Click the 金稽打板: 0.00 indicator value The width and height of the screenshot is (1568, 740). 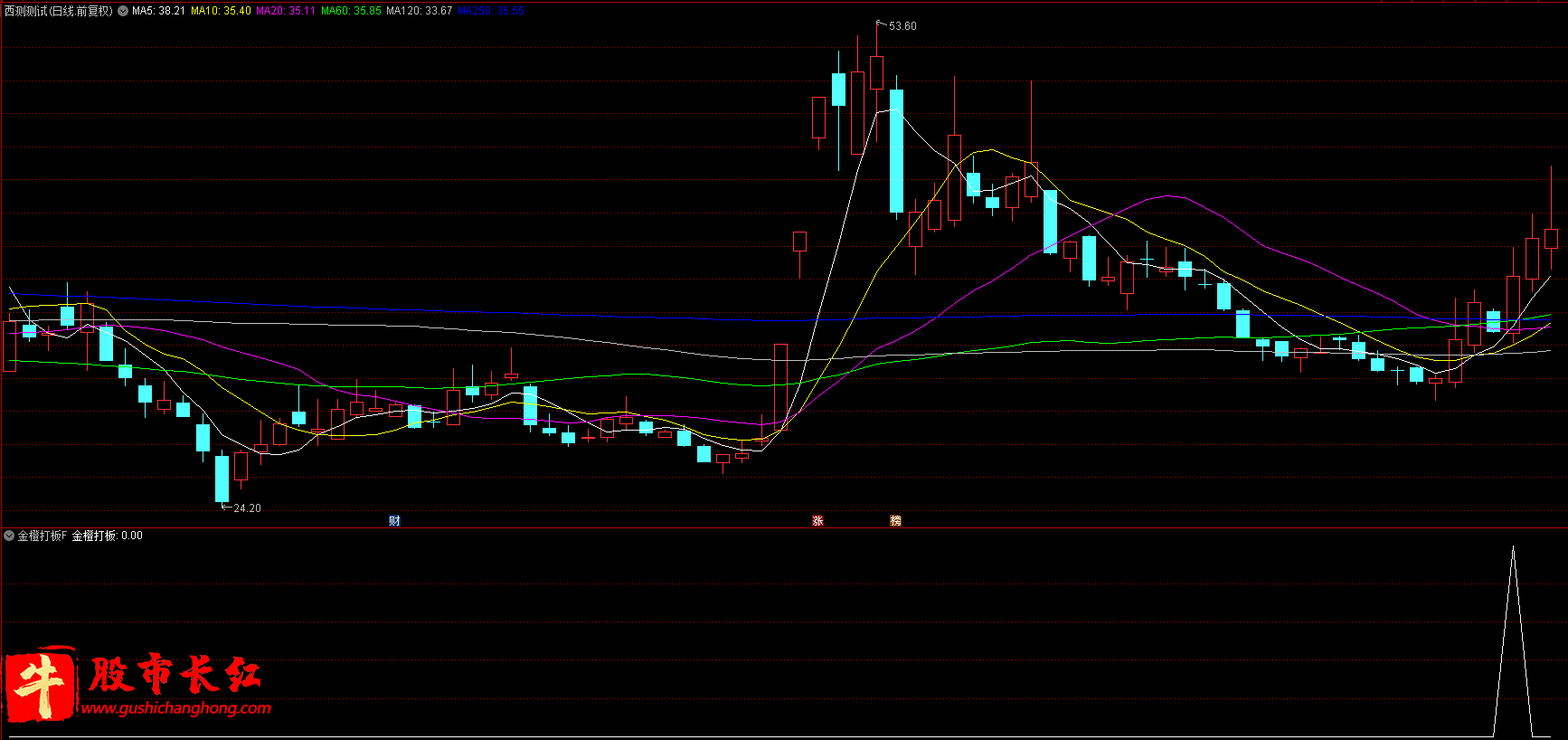pos(107,536)
